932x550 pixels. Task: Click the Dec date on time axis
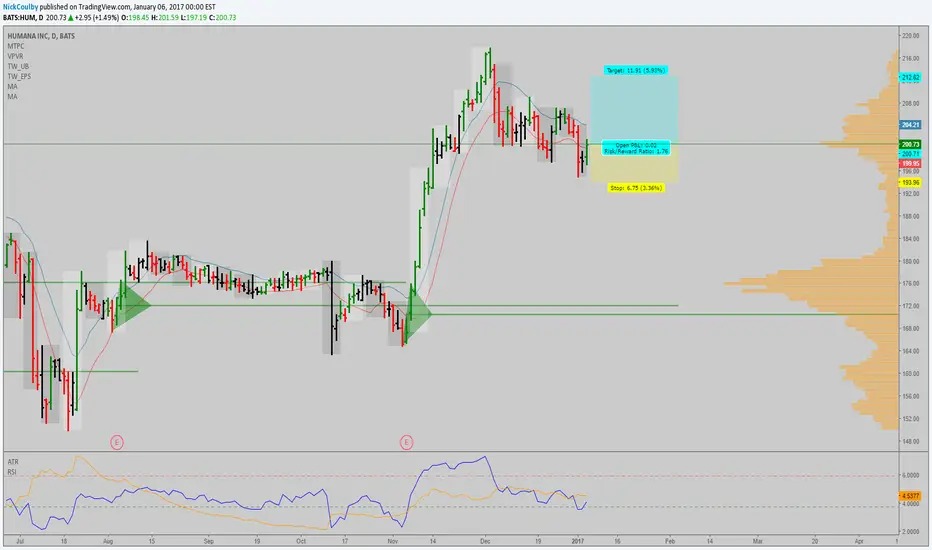[485, 542]
